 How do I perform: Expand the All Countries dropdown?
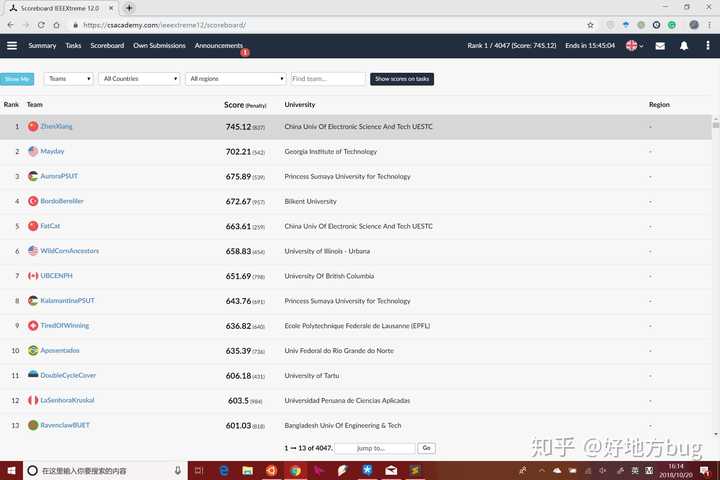[x=139, y=79]
